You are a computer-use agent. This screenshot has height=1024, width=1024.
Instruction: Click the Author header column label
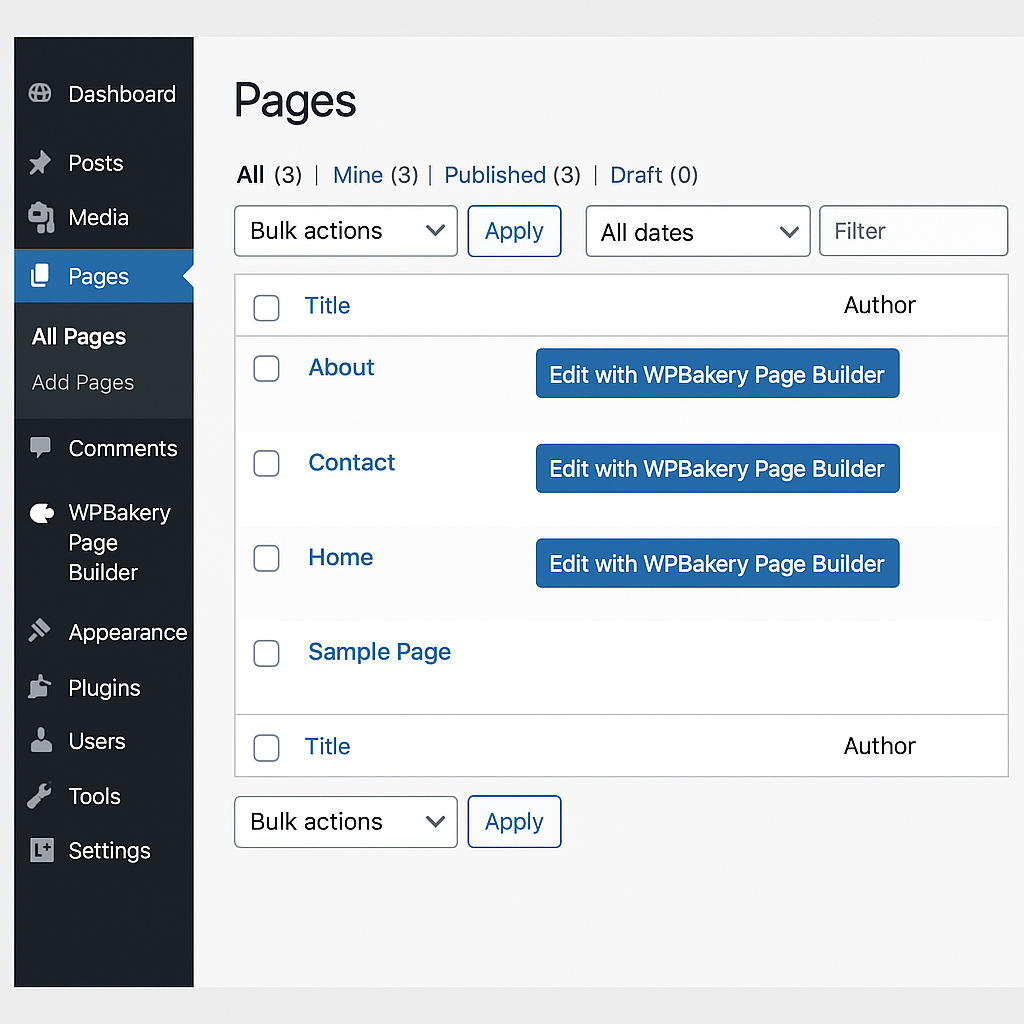coord(880,305)
